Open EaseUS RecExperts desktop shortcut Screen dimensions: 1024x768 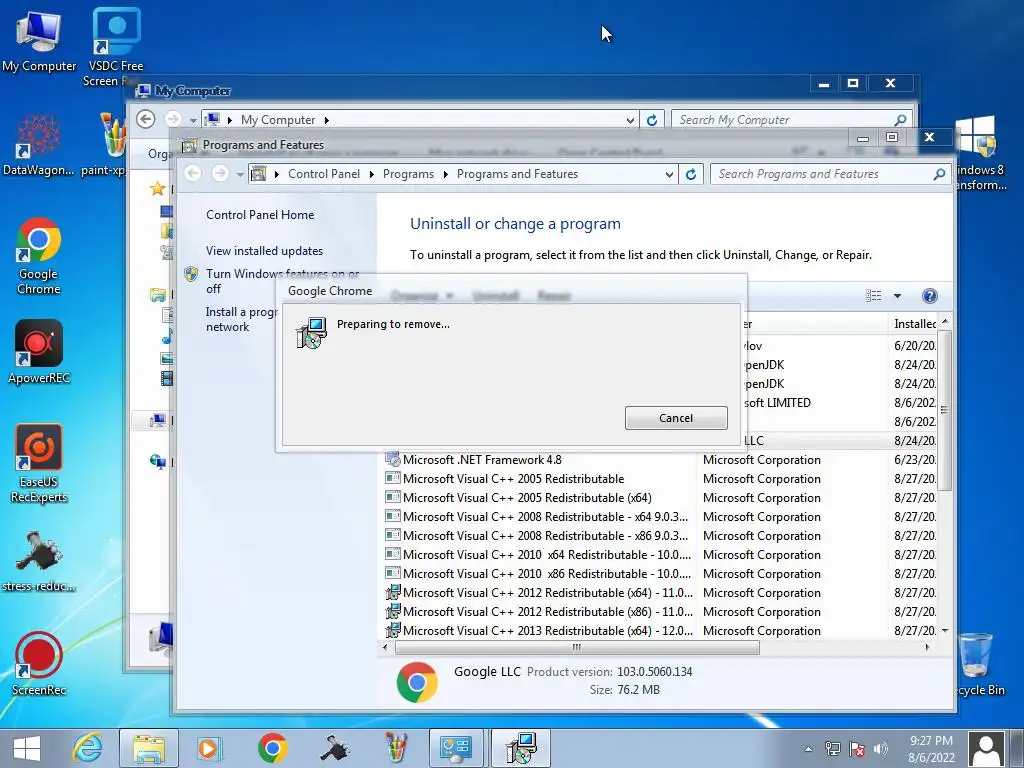tap(39, 464)
